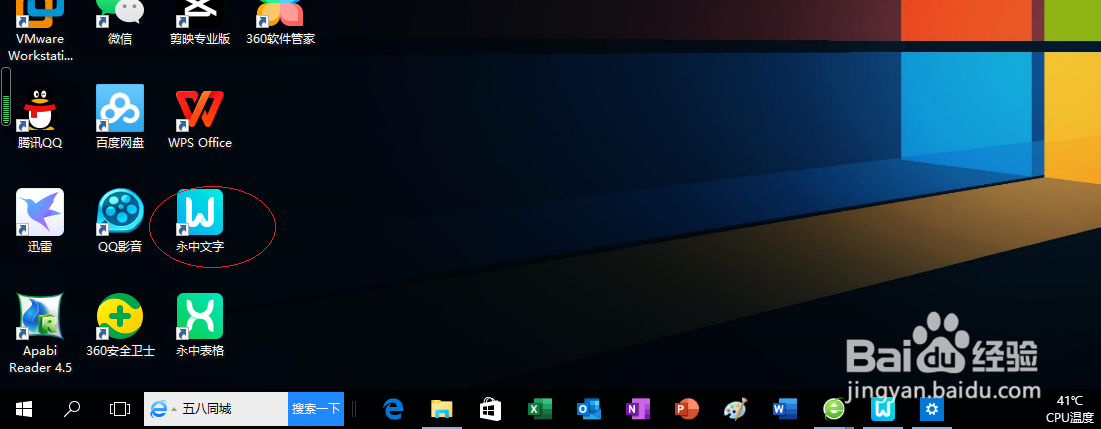Open the VMware Workstation desktop shortcut
This screenshot has height=429, width=1101.
40,28
